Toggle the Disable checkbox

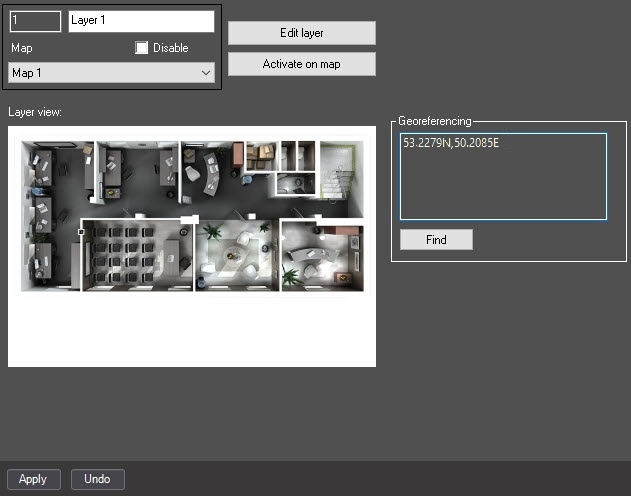142,48
